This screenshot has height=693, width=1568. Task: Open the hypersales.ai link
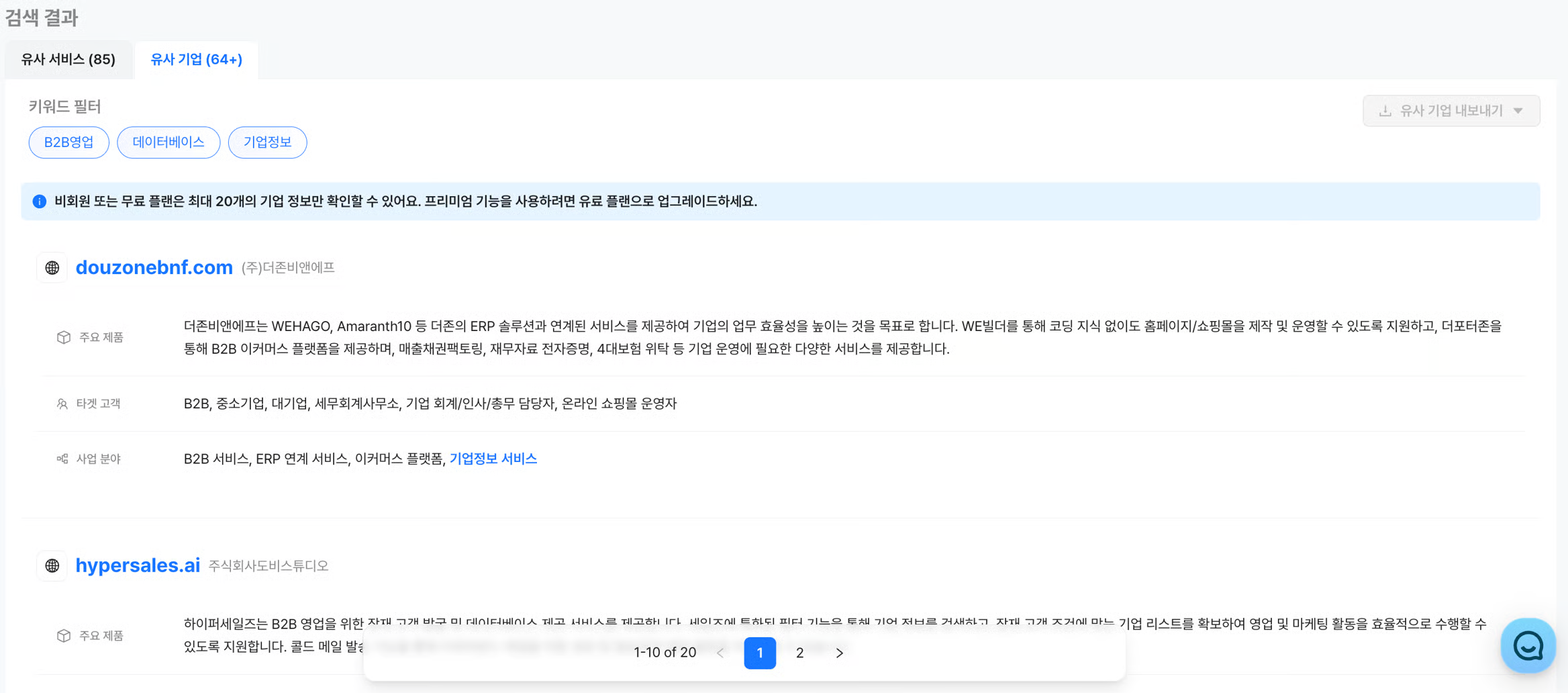click(138, 565)
